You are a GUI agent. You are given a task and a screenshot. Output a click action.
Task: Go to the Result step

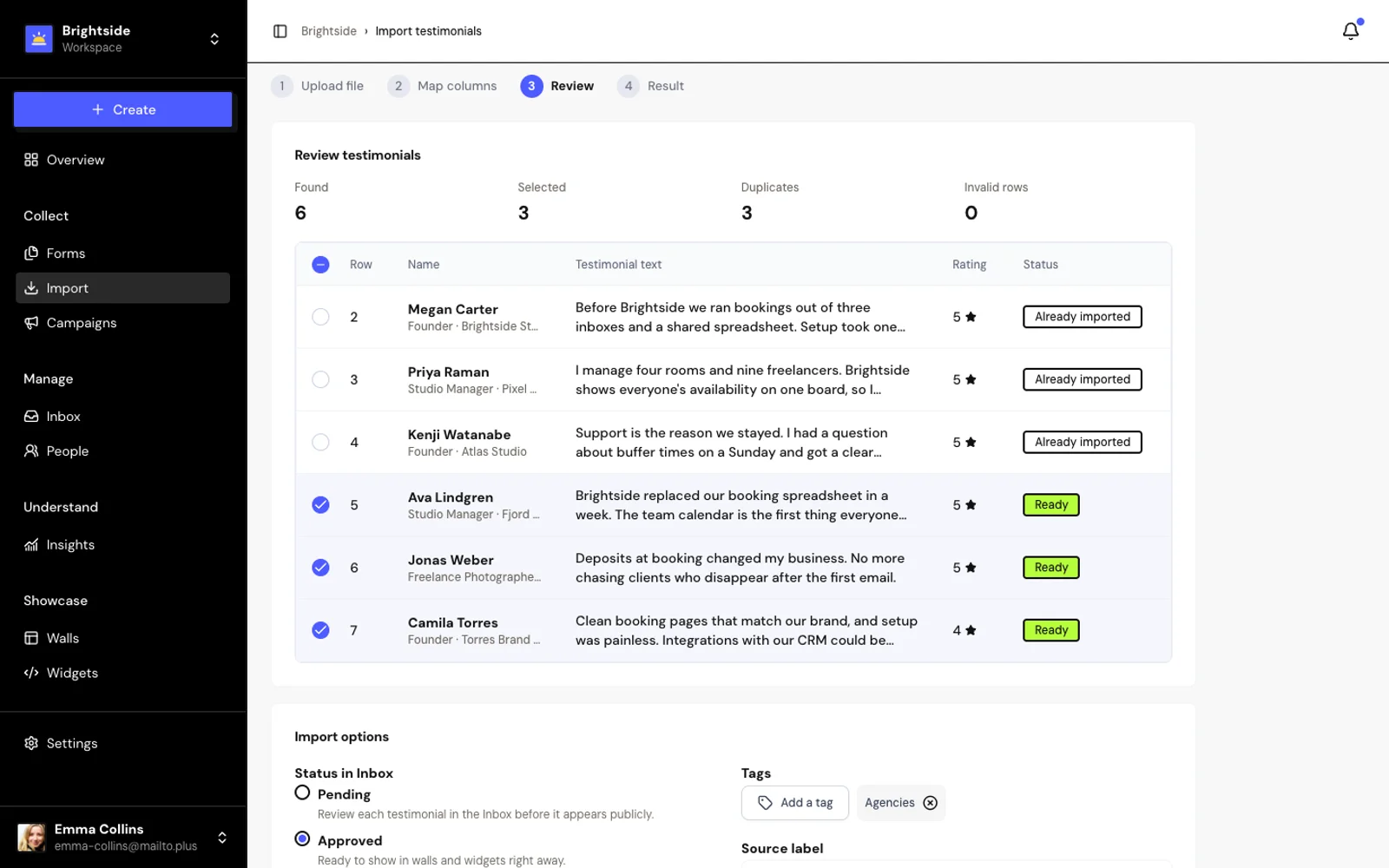651,86
